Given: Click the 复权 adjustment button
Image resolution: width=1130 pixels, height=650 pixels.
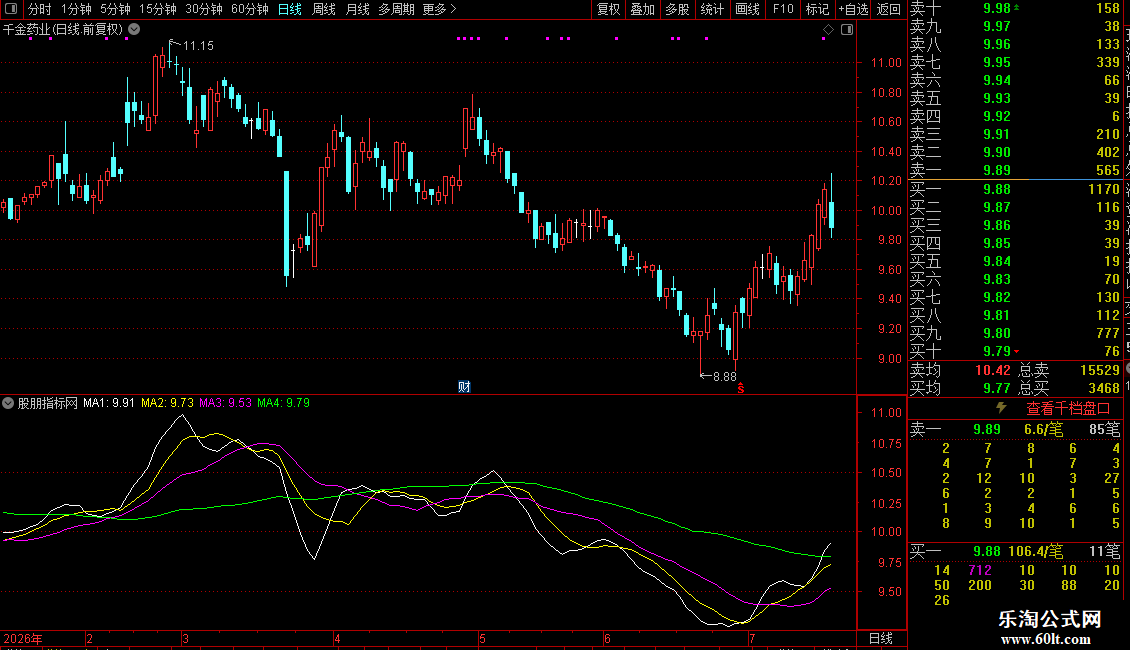Looking at the screenshot, I should 608,9.
